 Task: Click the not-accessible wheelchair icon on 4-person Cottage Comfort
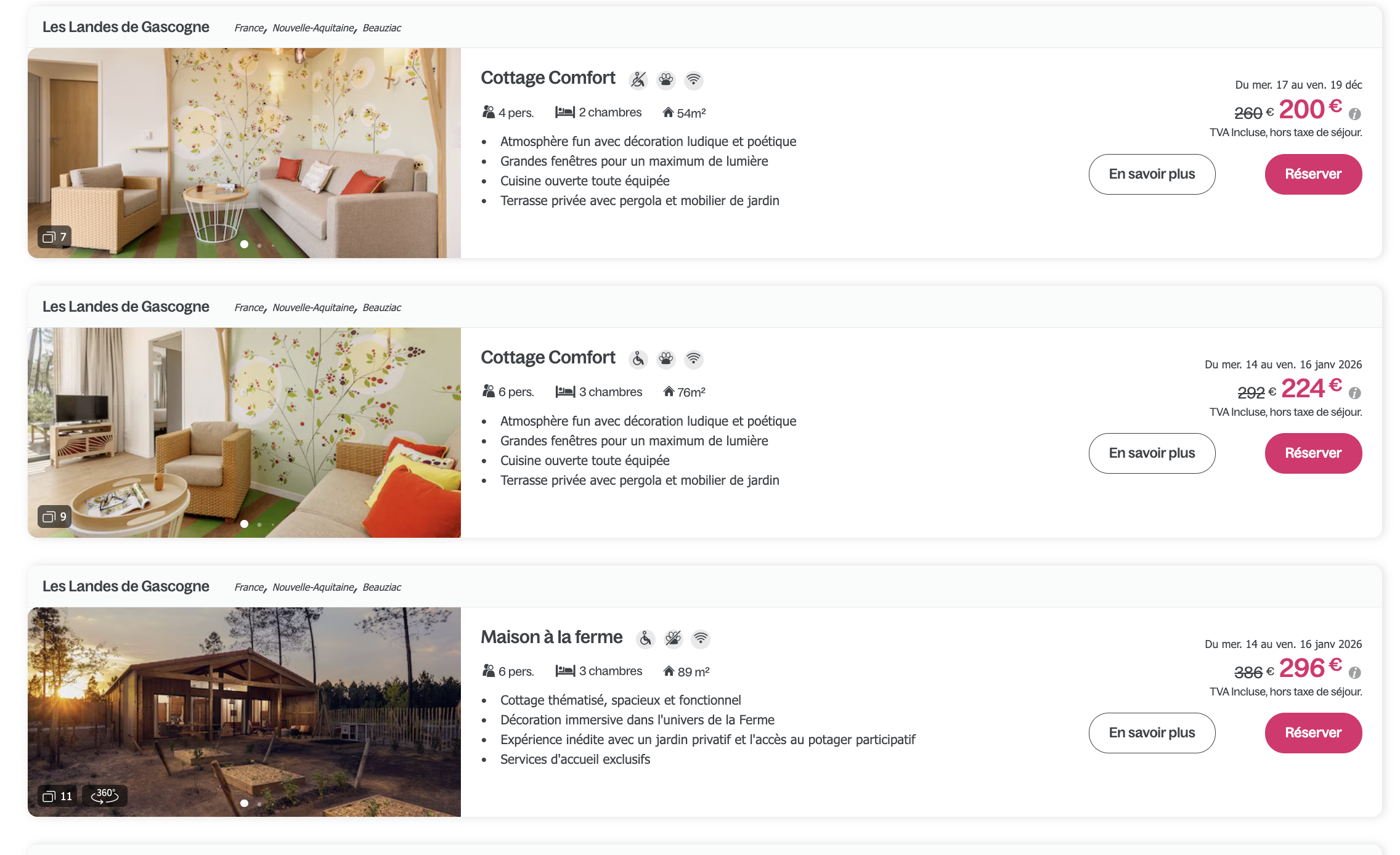tap(638, 80)
